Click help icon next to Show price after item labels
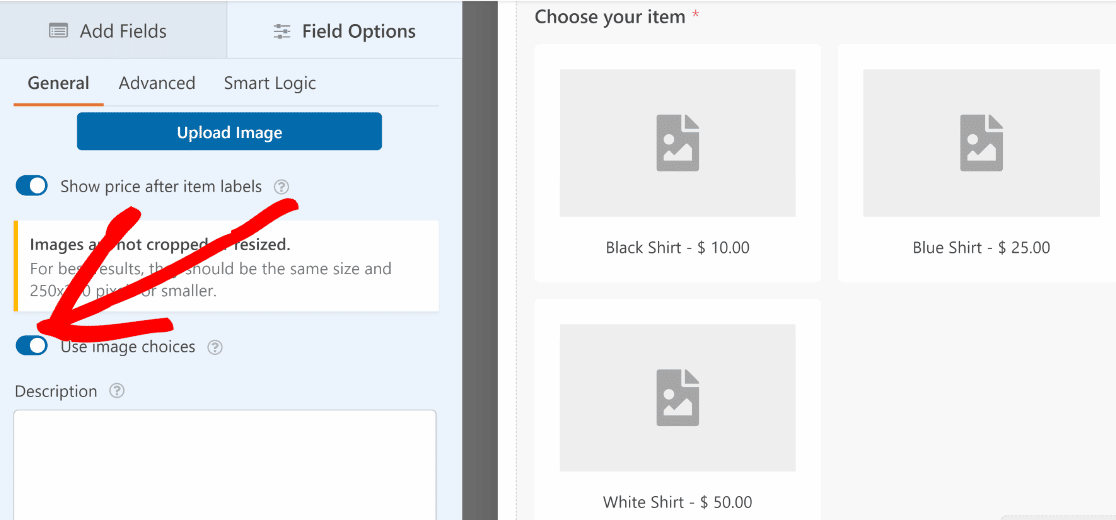The width and height of the screenshot is (1116, 520). pos(282,187)
